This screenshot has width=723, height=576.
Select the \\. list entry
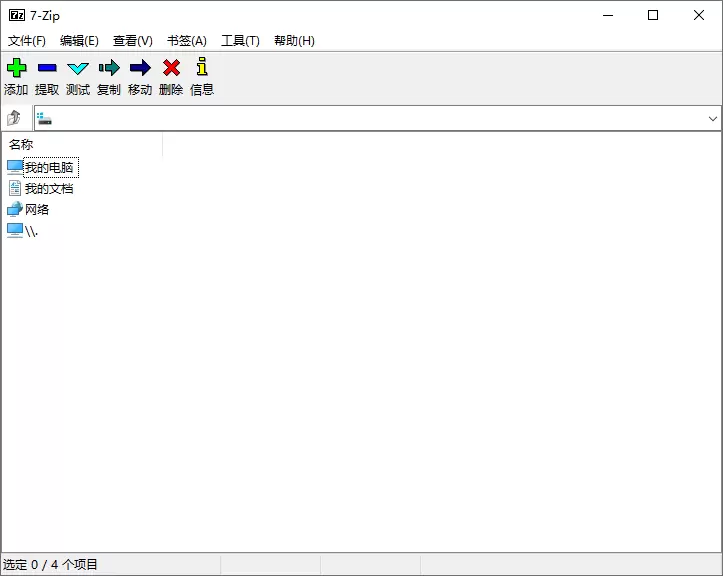pos(31,231)
